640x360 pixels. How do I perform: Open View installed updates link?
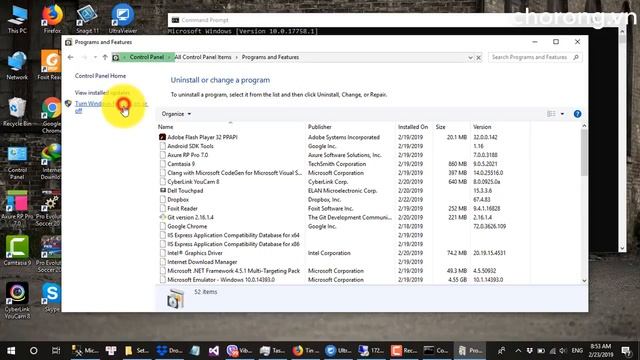[102, 93]
